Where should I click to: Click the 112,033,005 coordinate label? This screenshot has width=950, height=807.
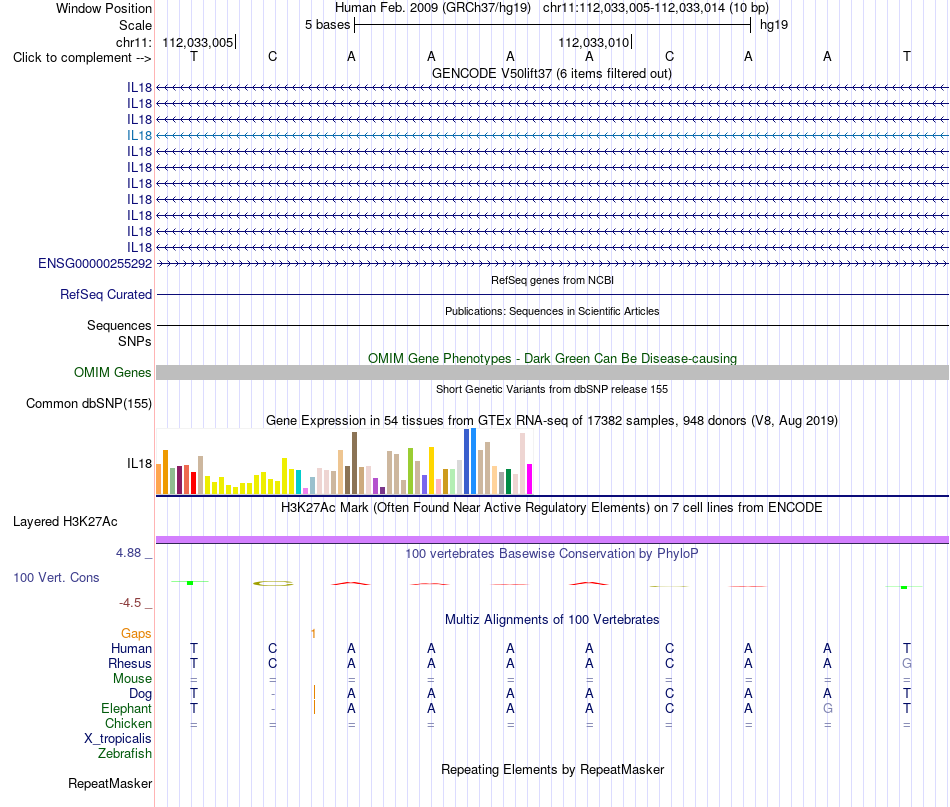coord(198,42)
